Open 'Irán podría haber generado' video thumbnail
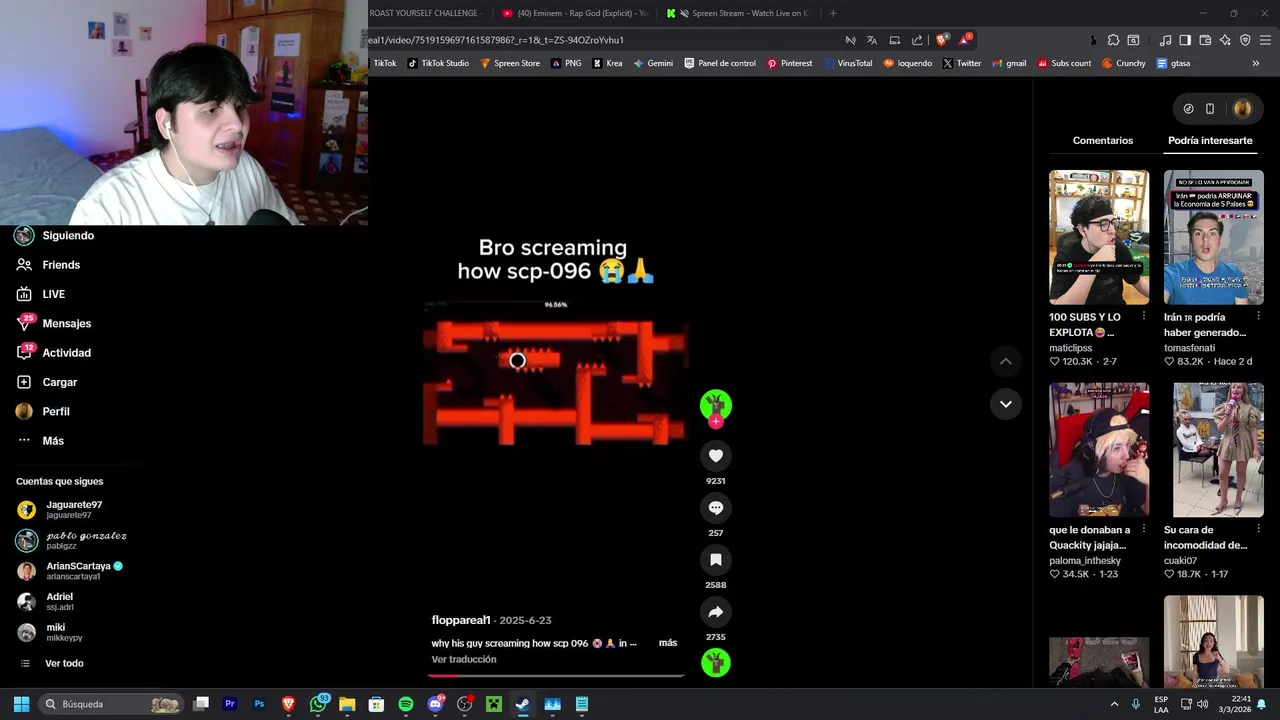The image size is (1280, 720). tap(1213, 237)
